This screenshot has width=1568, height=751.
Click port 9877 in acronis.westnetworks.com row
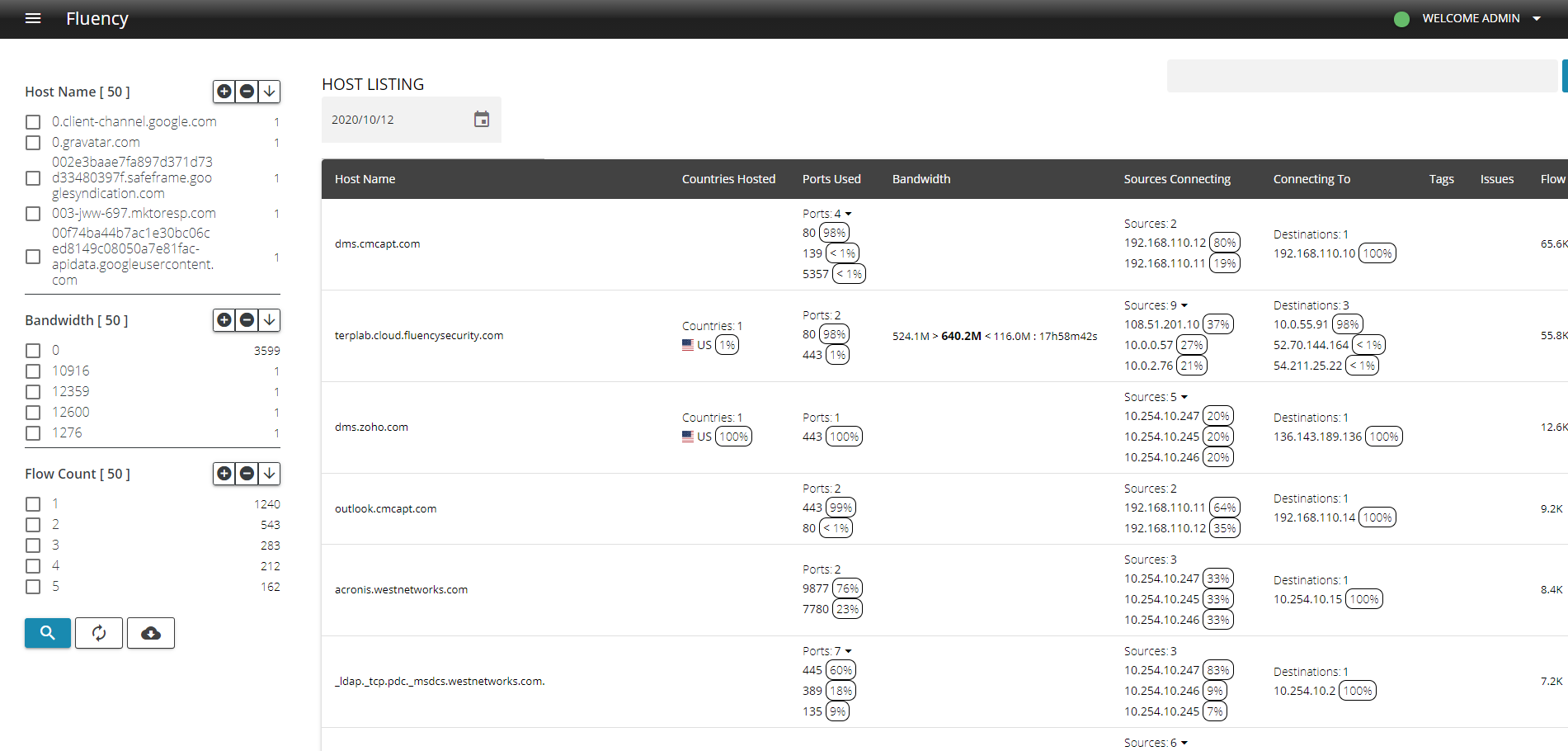pyautogui.click(x=815, y=588)
